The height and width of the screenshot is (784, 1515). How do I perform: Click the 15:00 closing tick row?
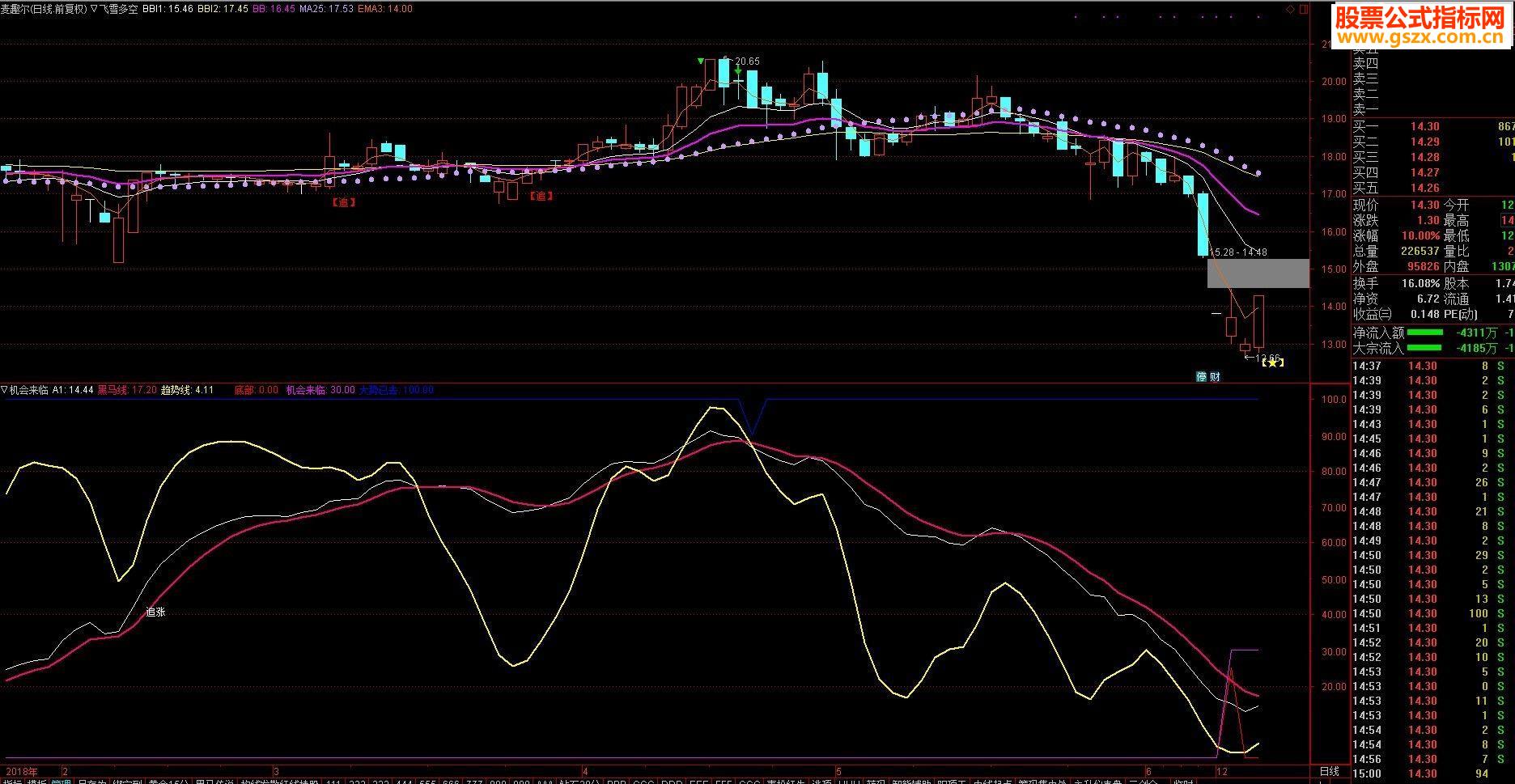click(x=1433, y=774)
